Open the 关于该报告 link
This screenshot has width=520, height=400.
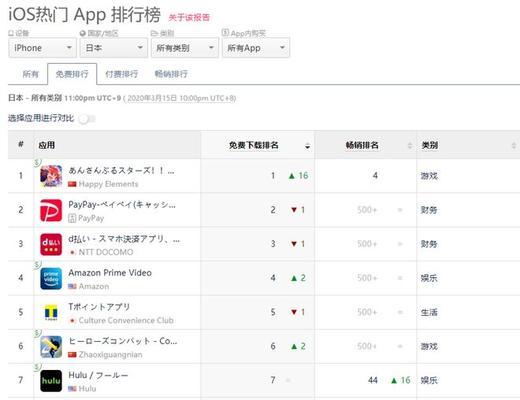pyautogui.click(x=189, y=17)
